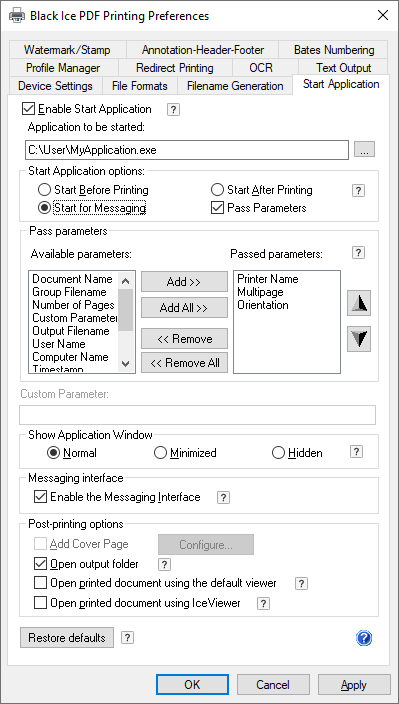Open the Watermark/Stamp tab
399x704 pixels.
click(x=67, y=50)
